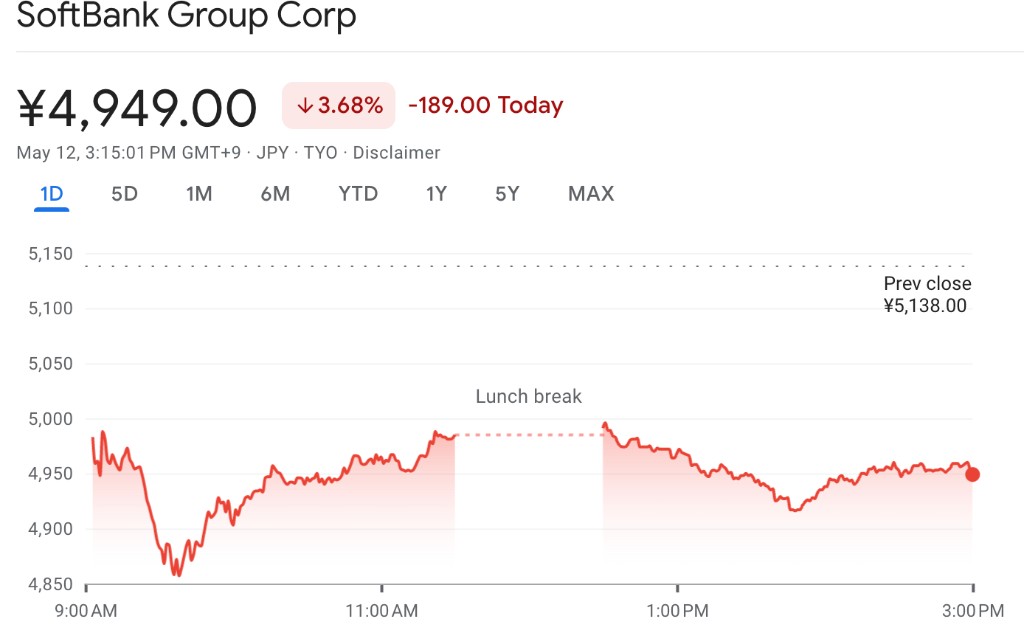Select the 1D time range tab
The height and width of the screenshot is (638, 1024).
point(52,194)
